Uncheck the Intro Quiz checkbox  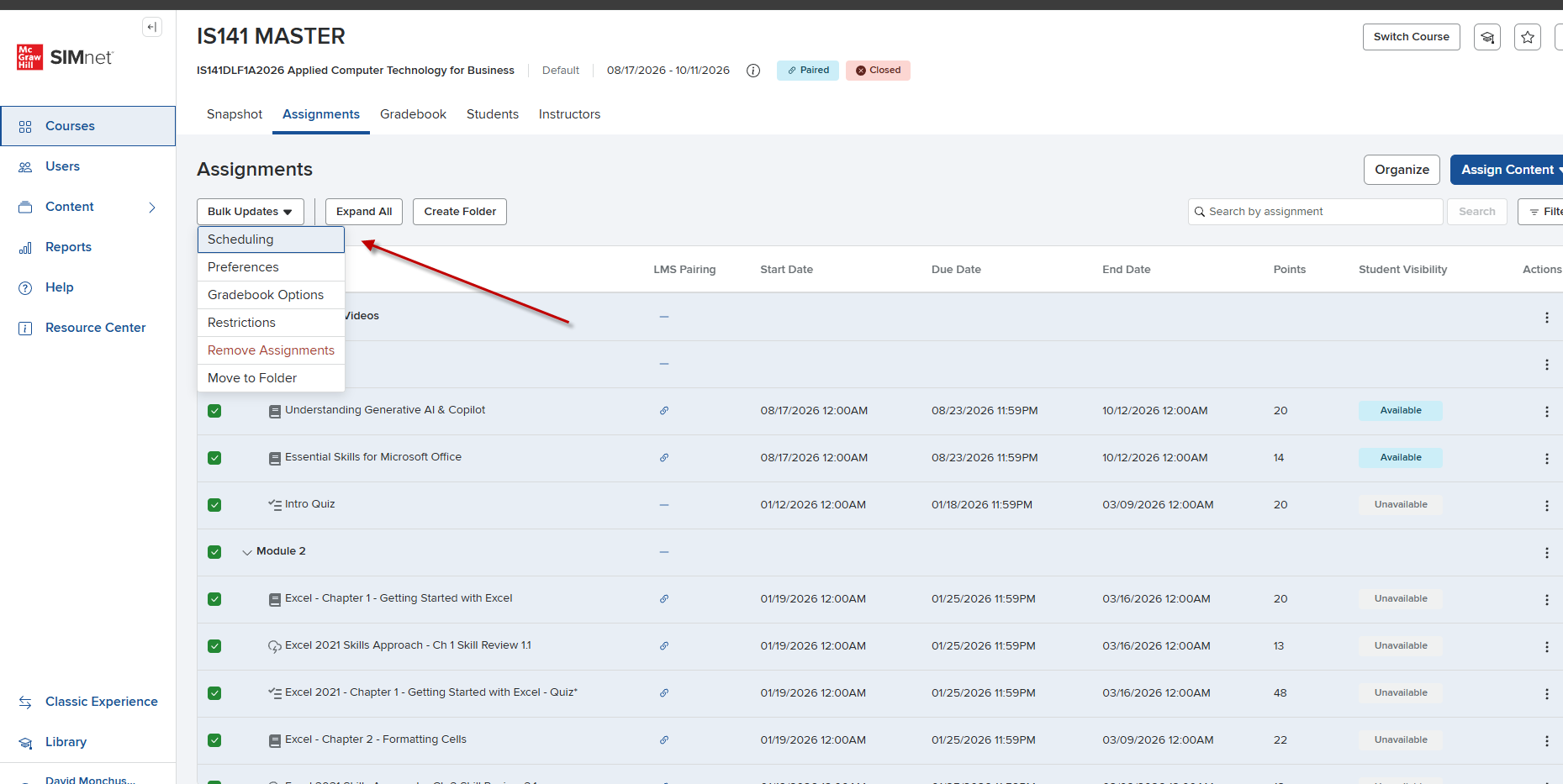pyautogui.click(x=214, y=505)
